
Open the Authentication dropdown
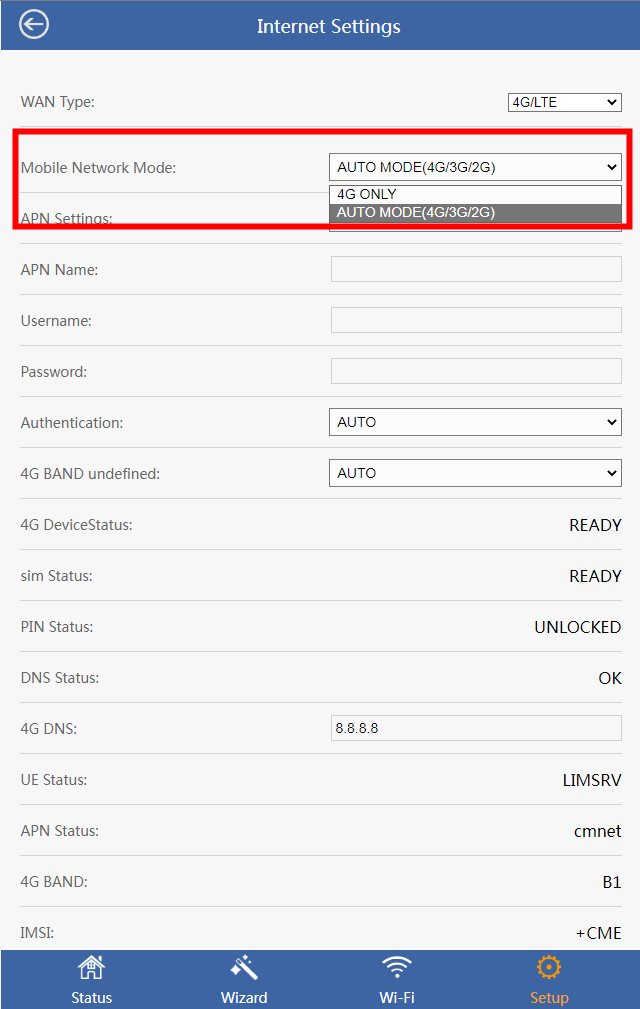pyautogui.click(x=475, y=422)
